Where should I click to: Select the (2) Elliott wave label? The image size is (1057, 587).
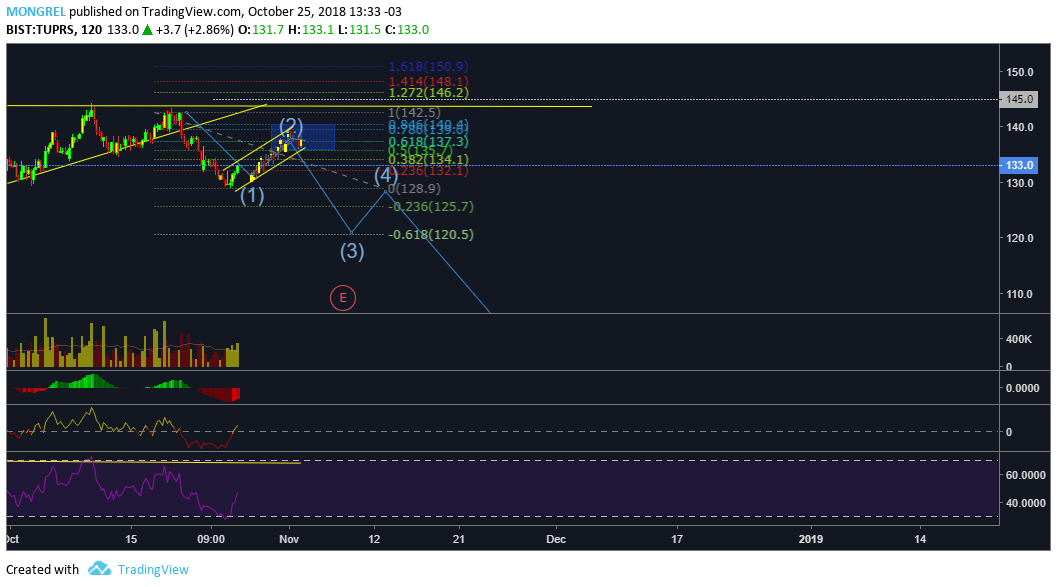coord(291,126)
